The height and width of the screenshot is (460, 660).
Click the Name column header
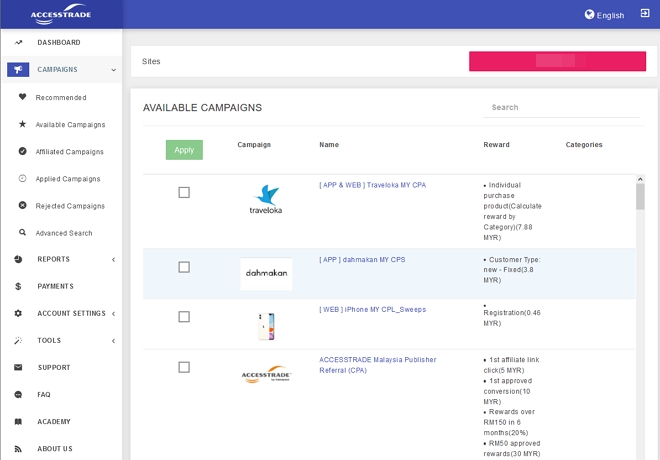(x=329, y=144)
